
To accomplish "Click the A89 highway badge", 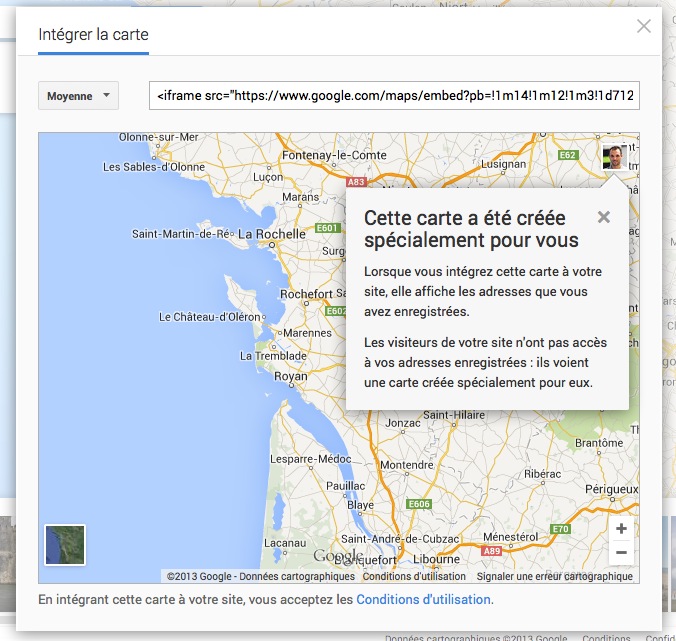I will (x=490, y=550).
